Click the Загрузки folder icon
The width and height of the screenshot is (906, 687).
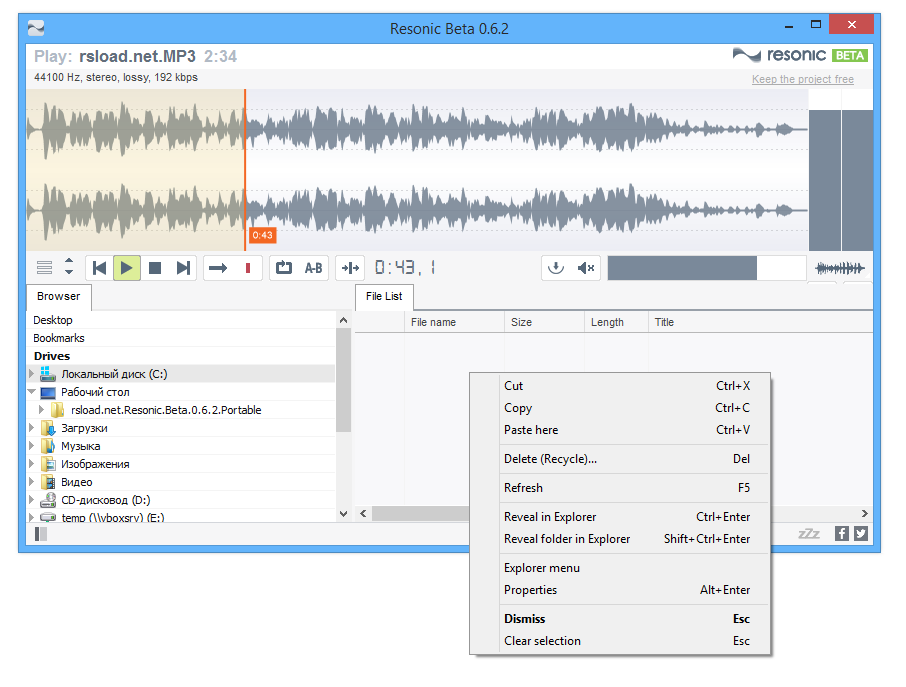click(x=48, y=428)
